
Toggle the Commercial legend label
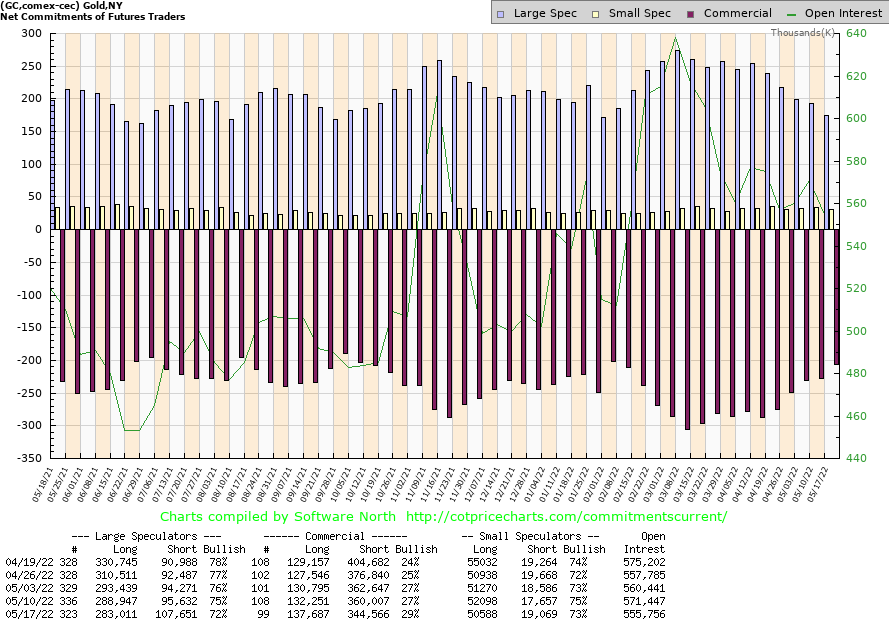click(738, 13)
